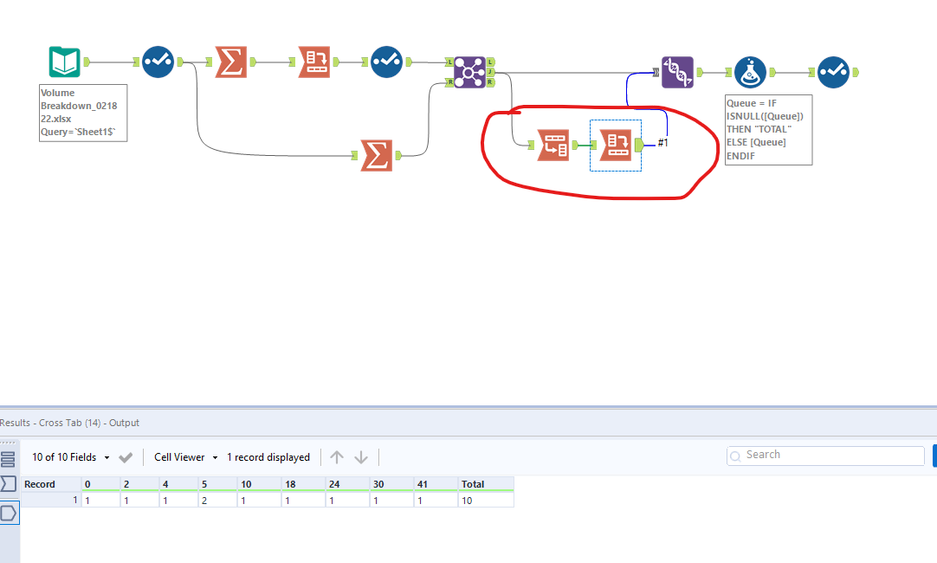Select the cell with value 1 under column 0
The image size is (937, 563).
point(100,500)
